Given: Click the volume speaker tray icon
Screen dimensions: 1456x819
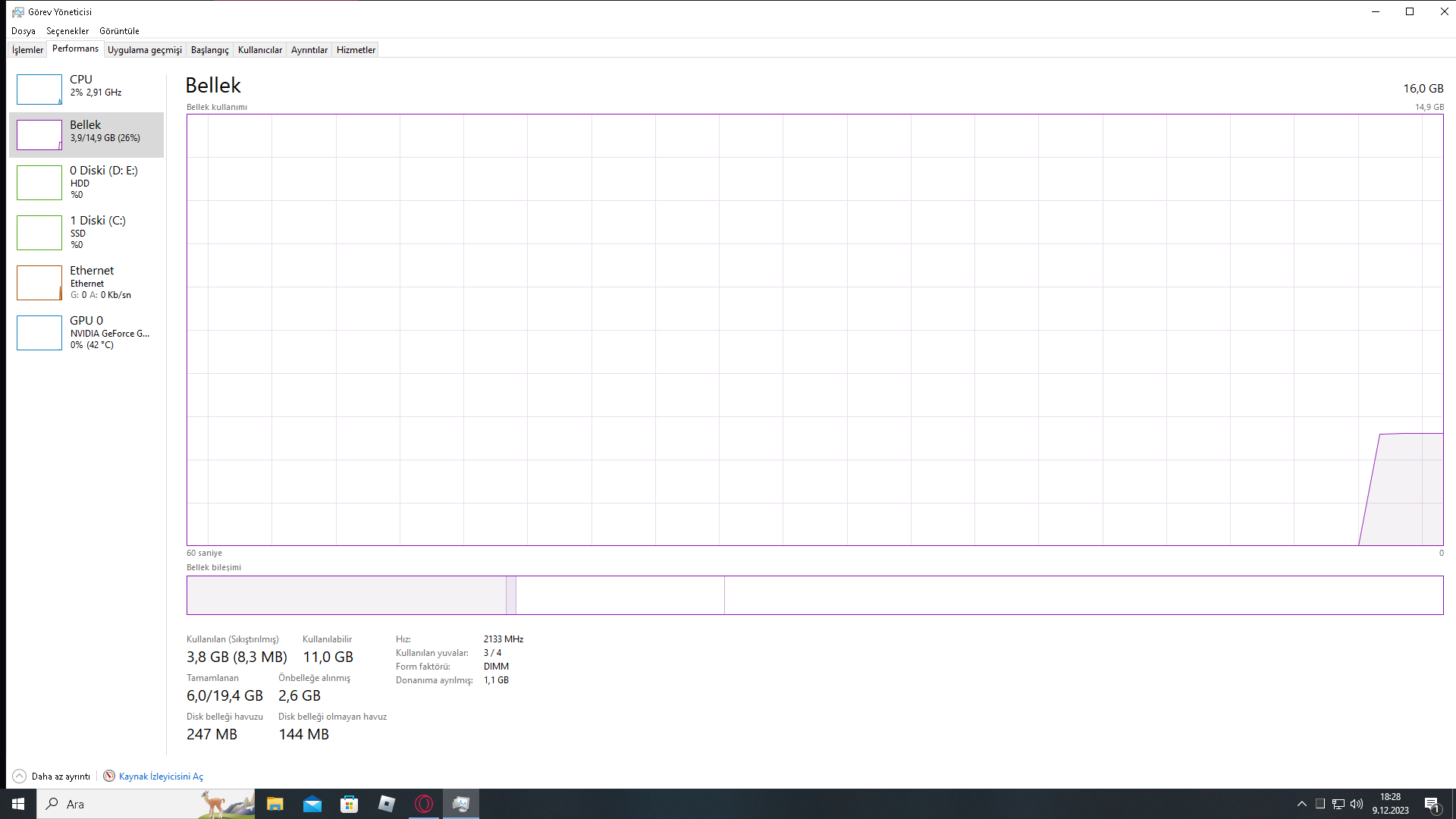Looking at the screenshot, I should pyautogui.click(x=1357, y=804).
